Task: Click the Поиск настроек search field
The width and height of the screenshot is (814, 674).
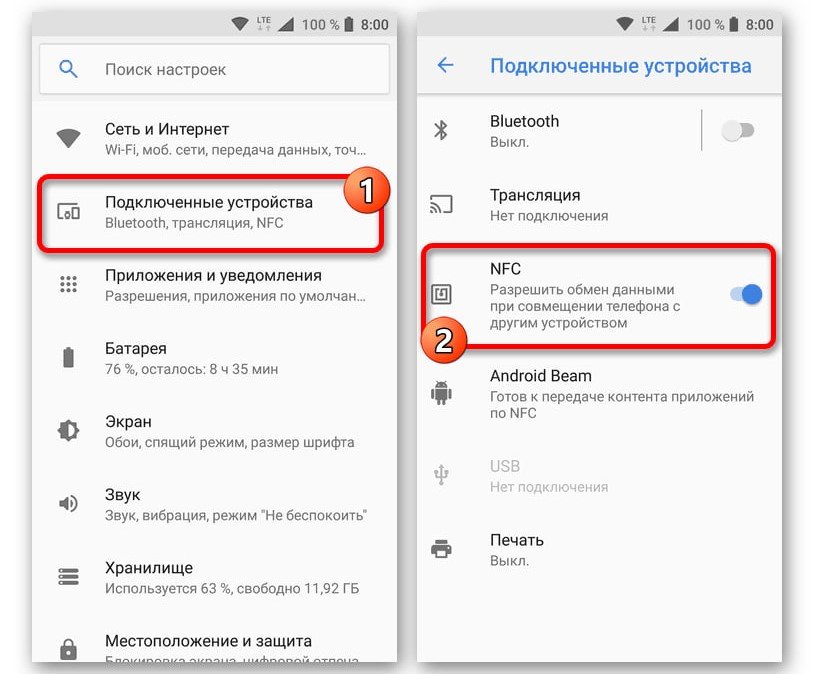Action: 214,69
